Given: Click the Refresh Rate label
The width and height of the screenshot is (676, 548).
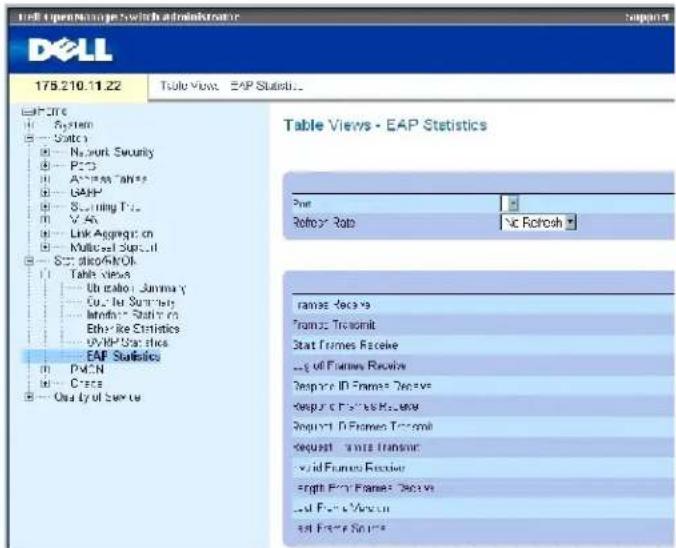Looking at the screenshot, I should coord(324,223).
